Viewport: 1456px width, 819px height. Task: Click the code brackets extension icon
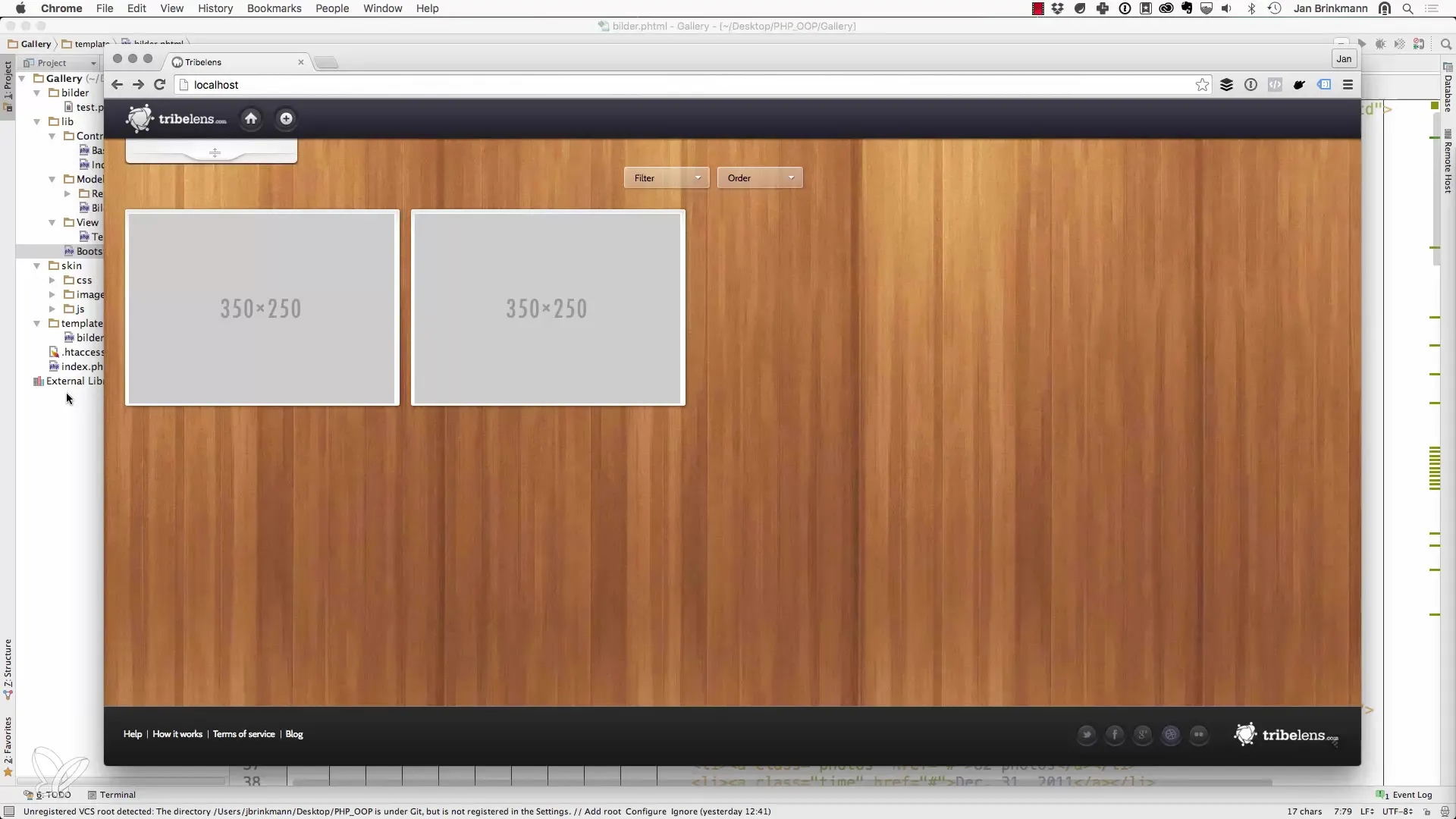coord(1275,85)
